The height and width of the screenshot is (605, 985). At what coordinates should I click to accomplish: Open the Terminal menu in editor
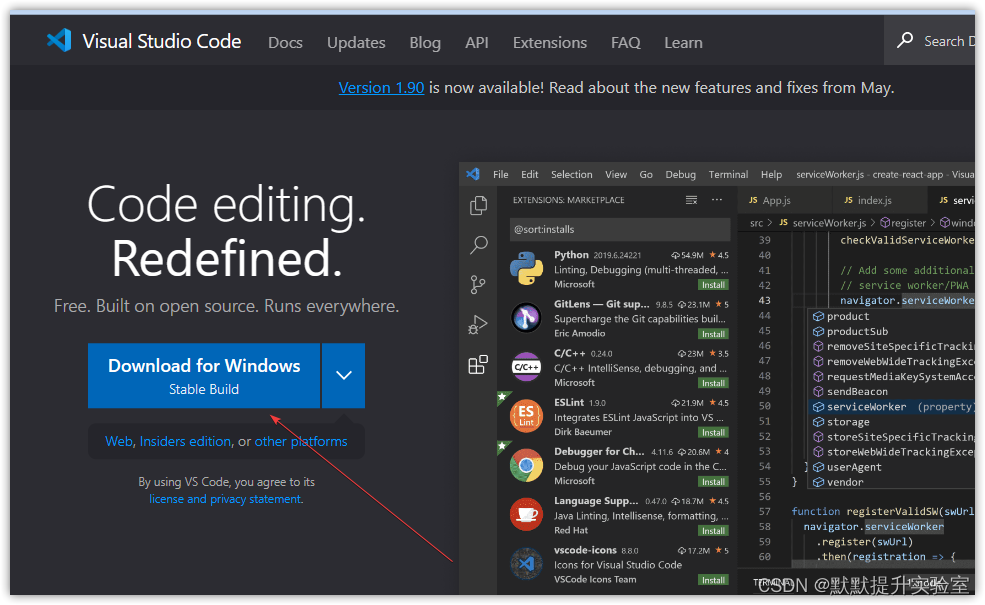tap(728, 175)
